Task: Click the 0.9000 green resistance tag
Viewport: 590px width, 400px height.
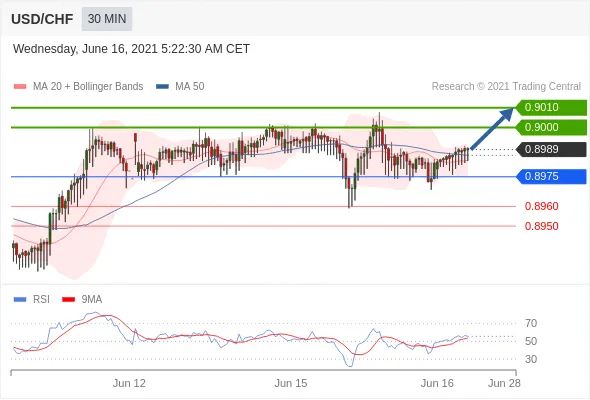Action: click(x=551, y=127)
